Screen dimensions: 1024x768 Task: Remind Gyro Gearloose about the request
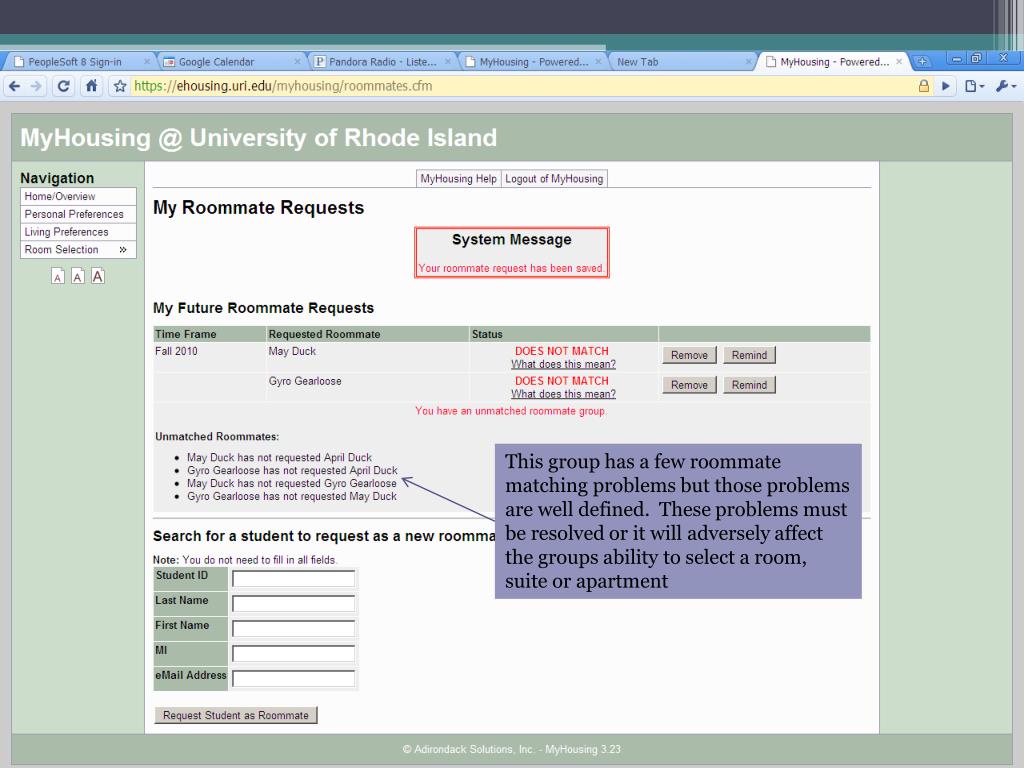pos(749,385)
